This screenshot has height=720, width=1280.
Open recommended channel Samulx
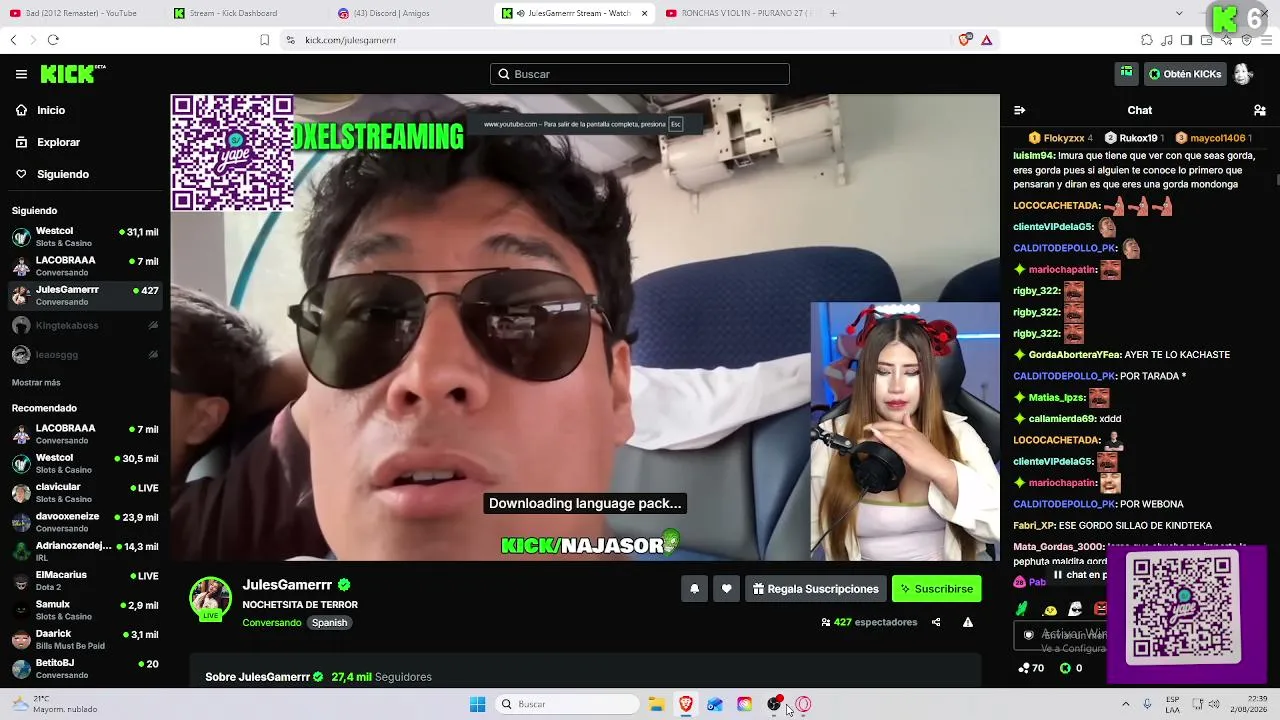point(85,610)
